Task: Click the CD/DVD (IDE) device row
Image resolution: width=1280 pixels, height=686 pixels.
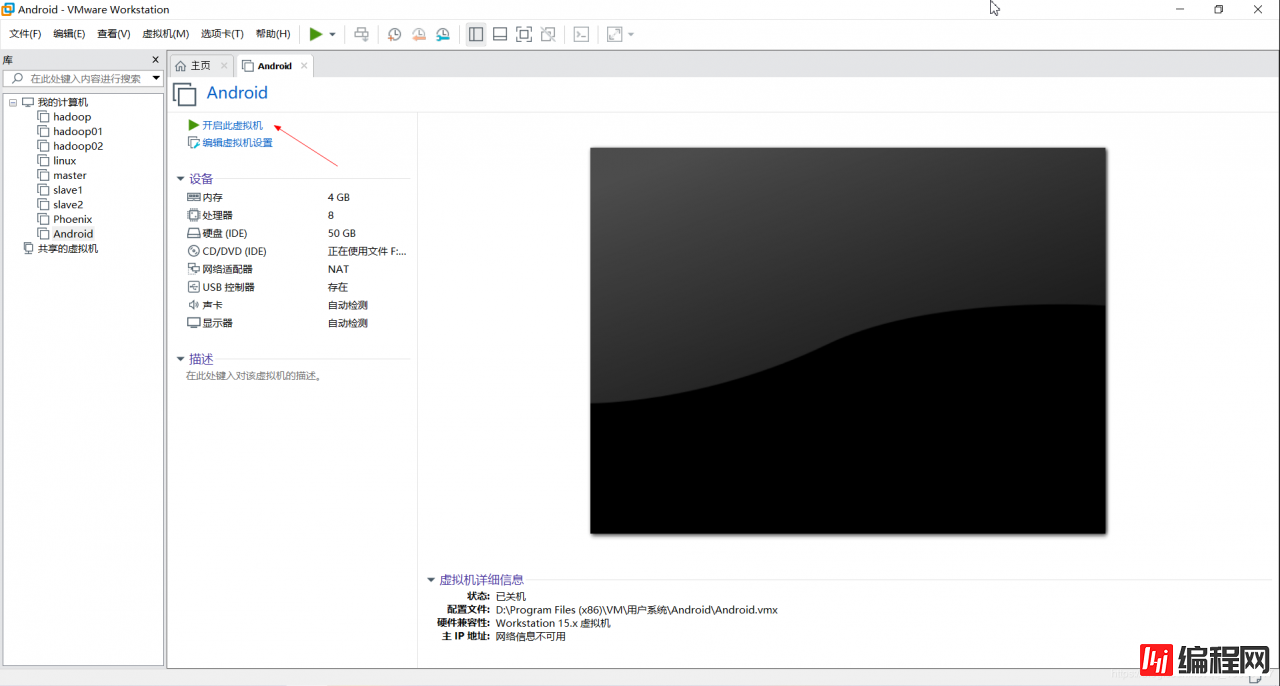Action: [297, 252]
